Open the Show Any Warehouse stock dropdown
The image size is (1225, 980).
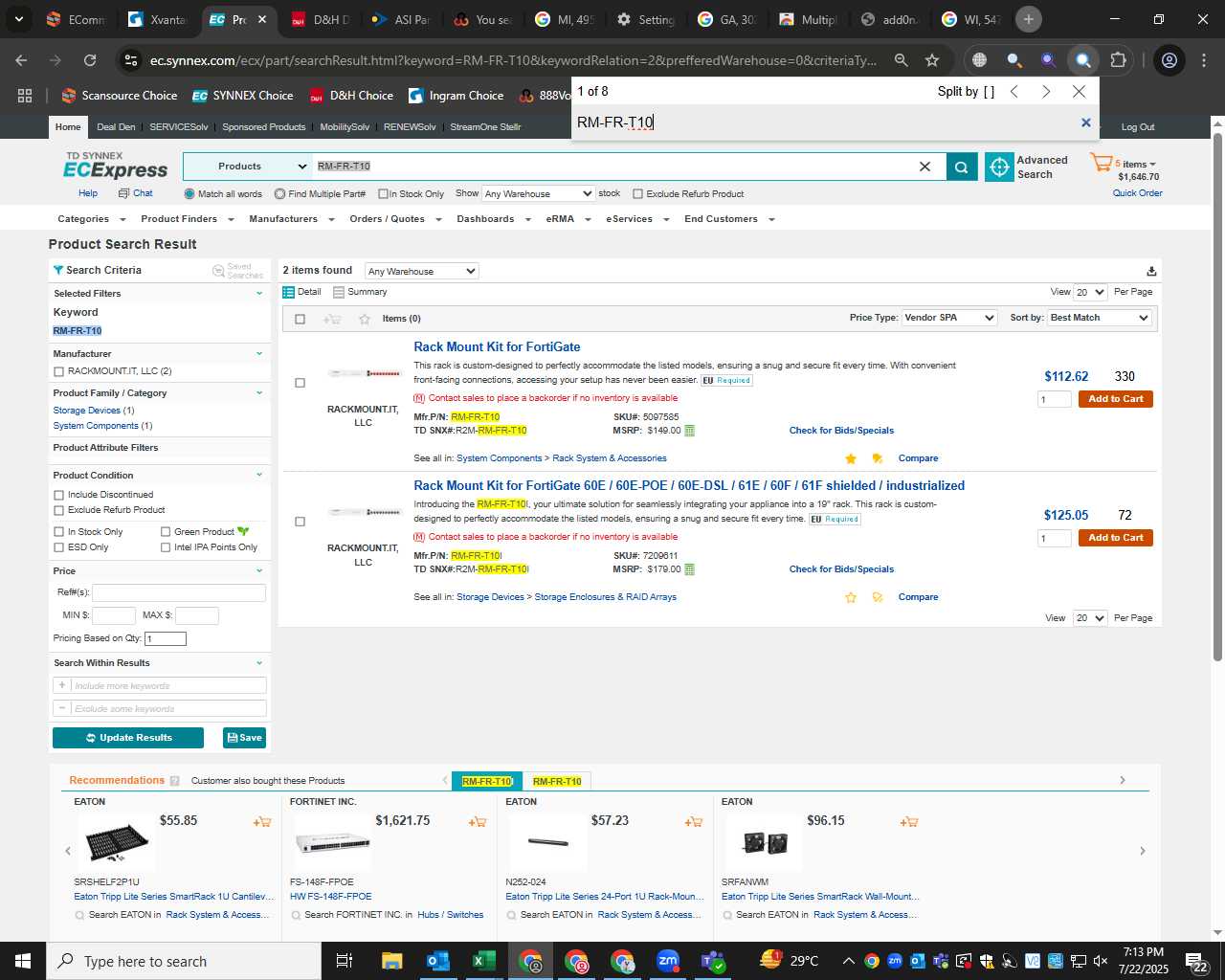click(x=538, y=193)
